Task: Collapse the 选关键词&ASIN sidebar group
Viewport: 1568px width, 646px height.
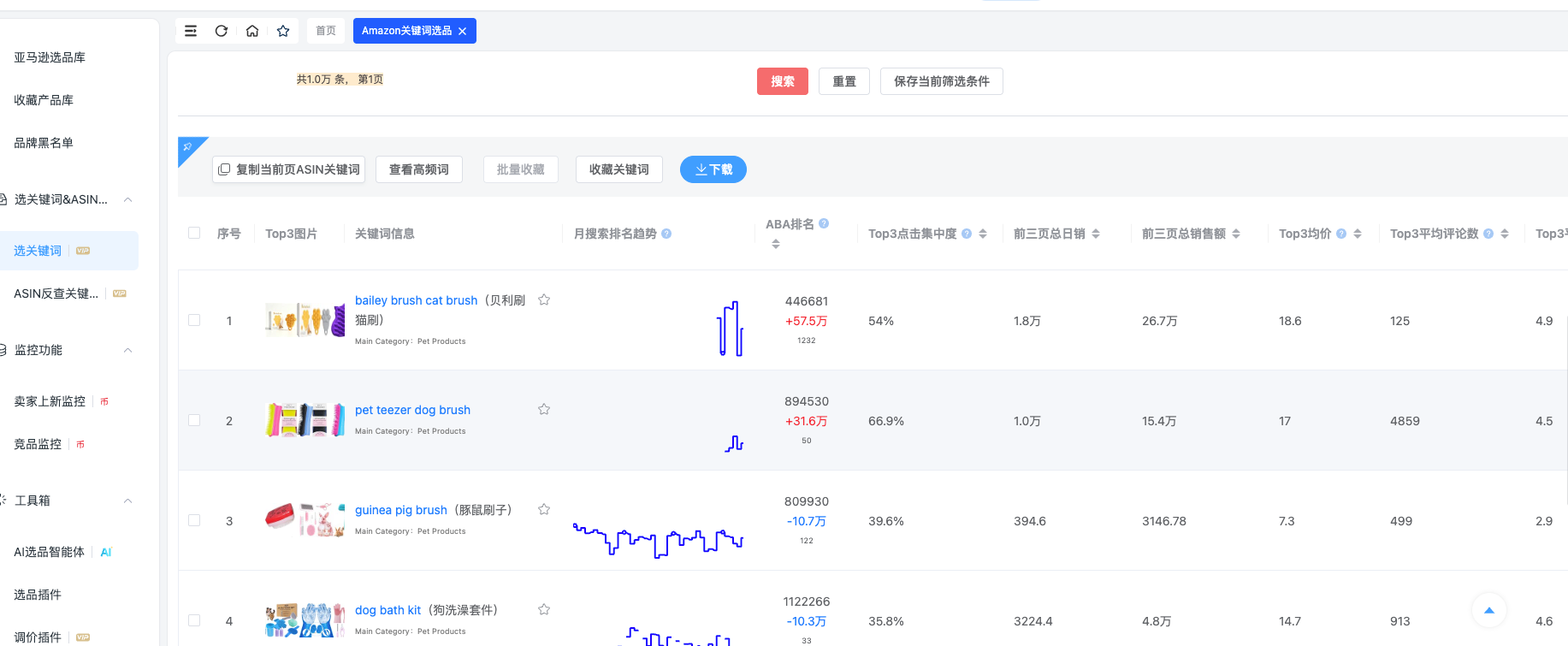Action: pos(127,199)
